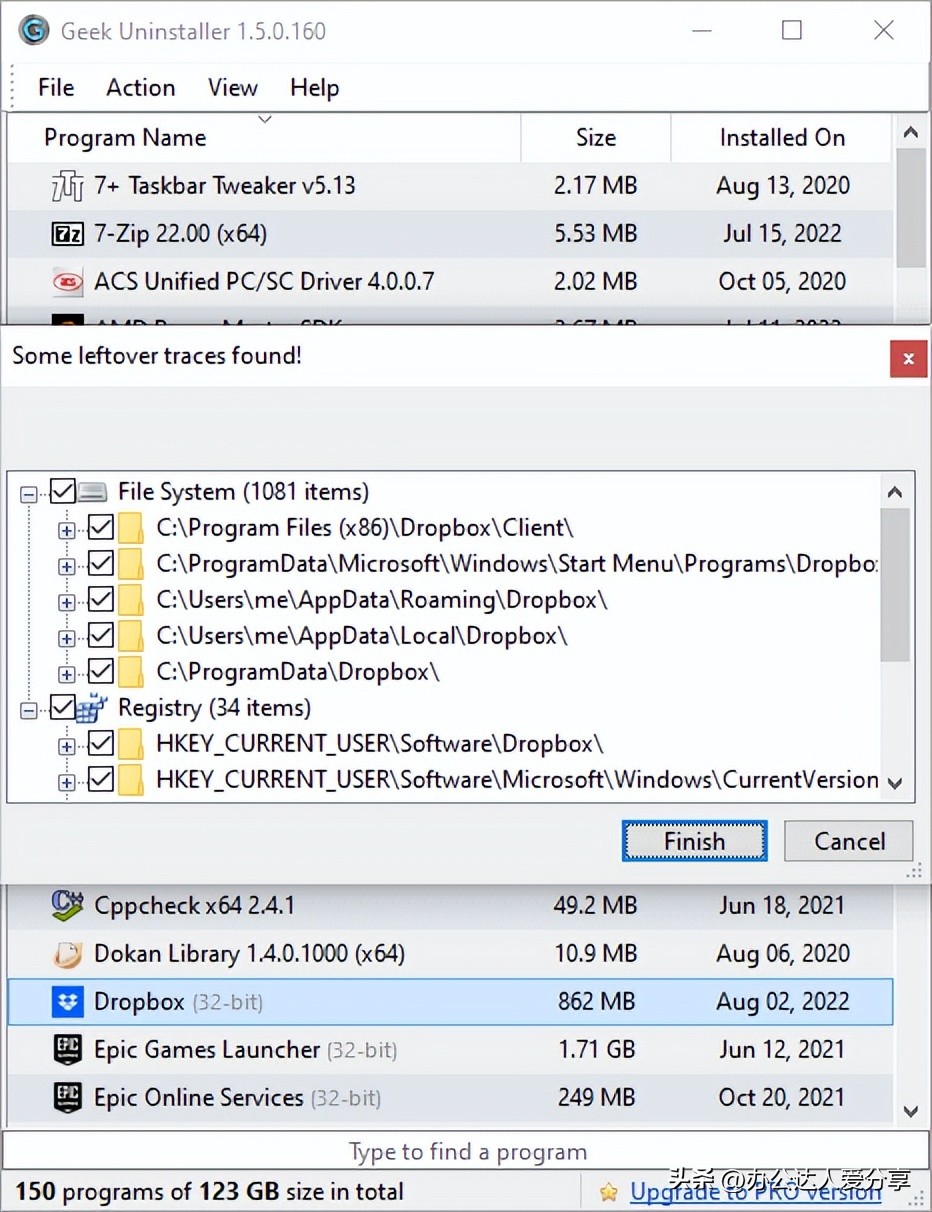Click the Dokan Library icon
The image size is (932, 1212).
coord(66,953)
